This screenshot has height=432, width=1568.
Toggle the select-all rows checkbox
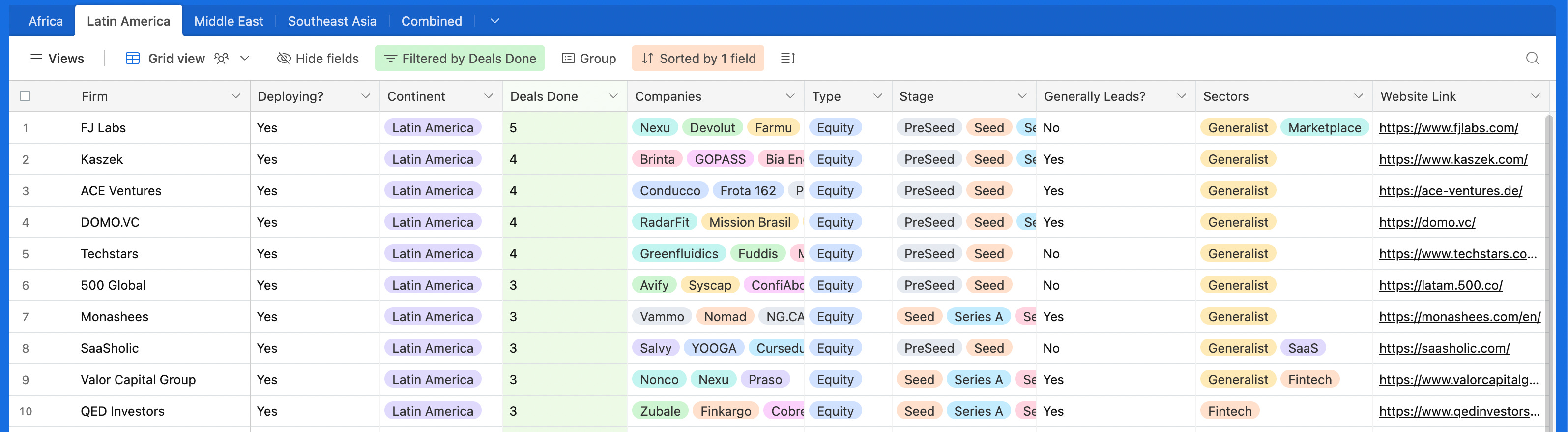pyautogui.click(x=25, y=96)
